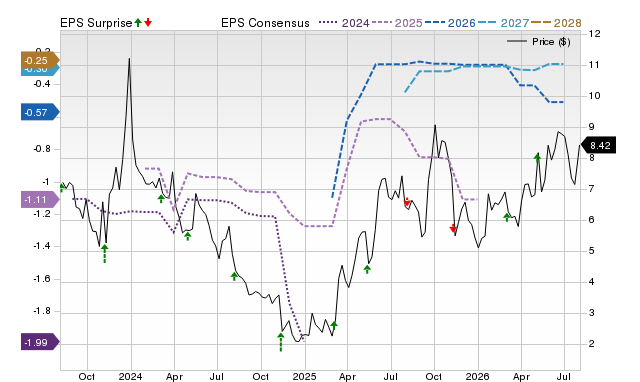Click the -1.4 label on the EPS axis
640x382 pixels.
click(42, 246)
